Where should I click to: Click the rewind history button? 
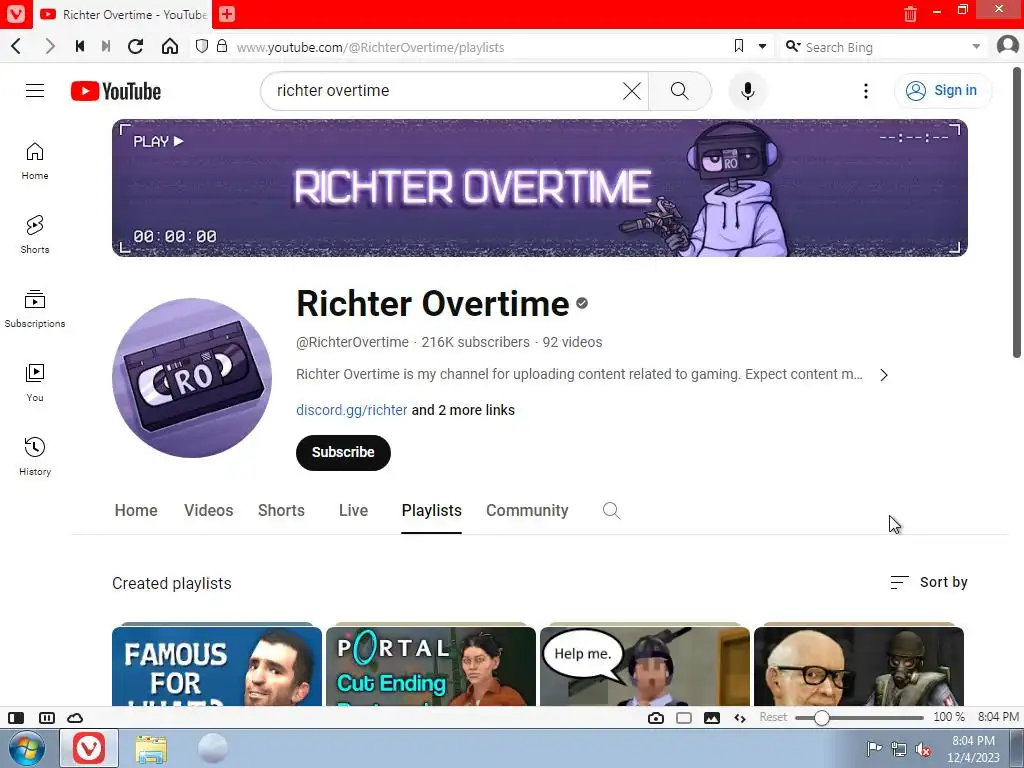pyautogui.click(x=80, y=46)
